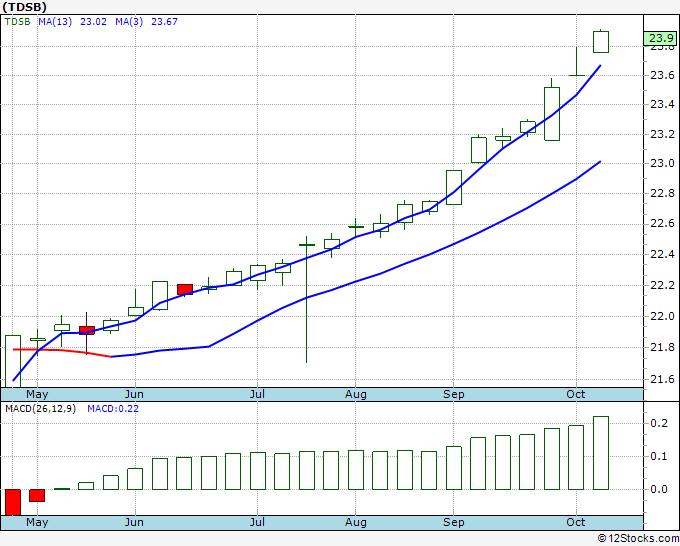
Task: Click Jul on the price chart date axis
Action: 257,394
